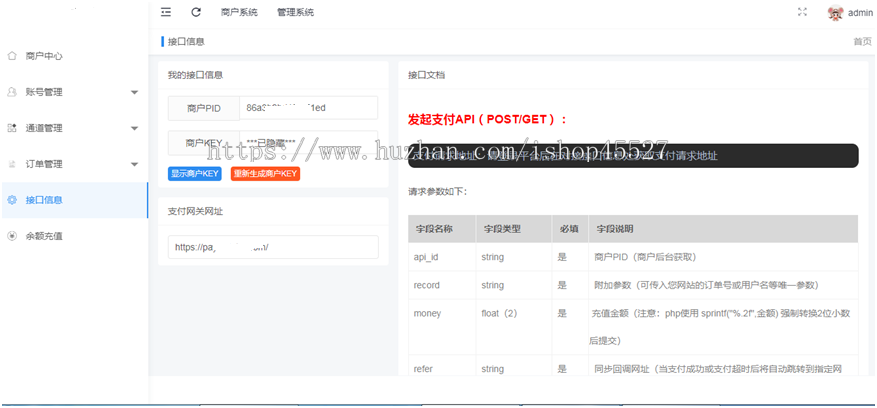Viewport: 877px width, 408px height.
Task: Click the 充值金额 description cell
Action: (722, 327)
